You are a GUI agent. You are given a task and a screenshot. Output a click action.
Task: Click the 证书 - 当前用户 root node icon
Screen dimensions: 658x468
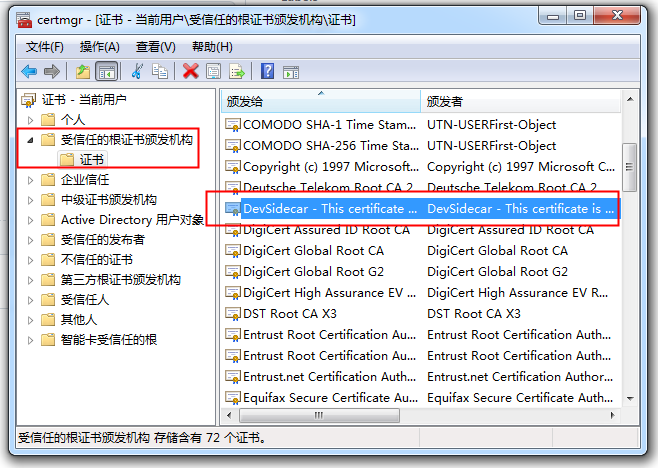(29, 100)
